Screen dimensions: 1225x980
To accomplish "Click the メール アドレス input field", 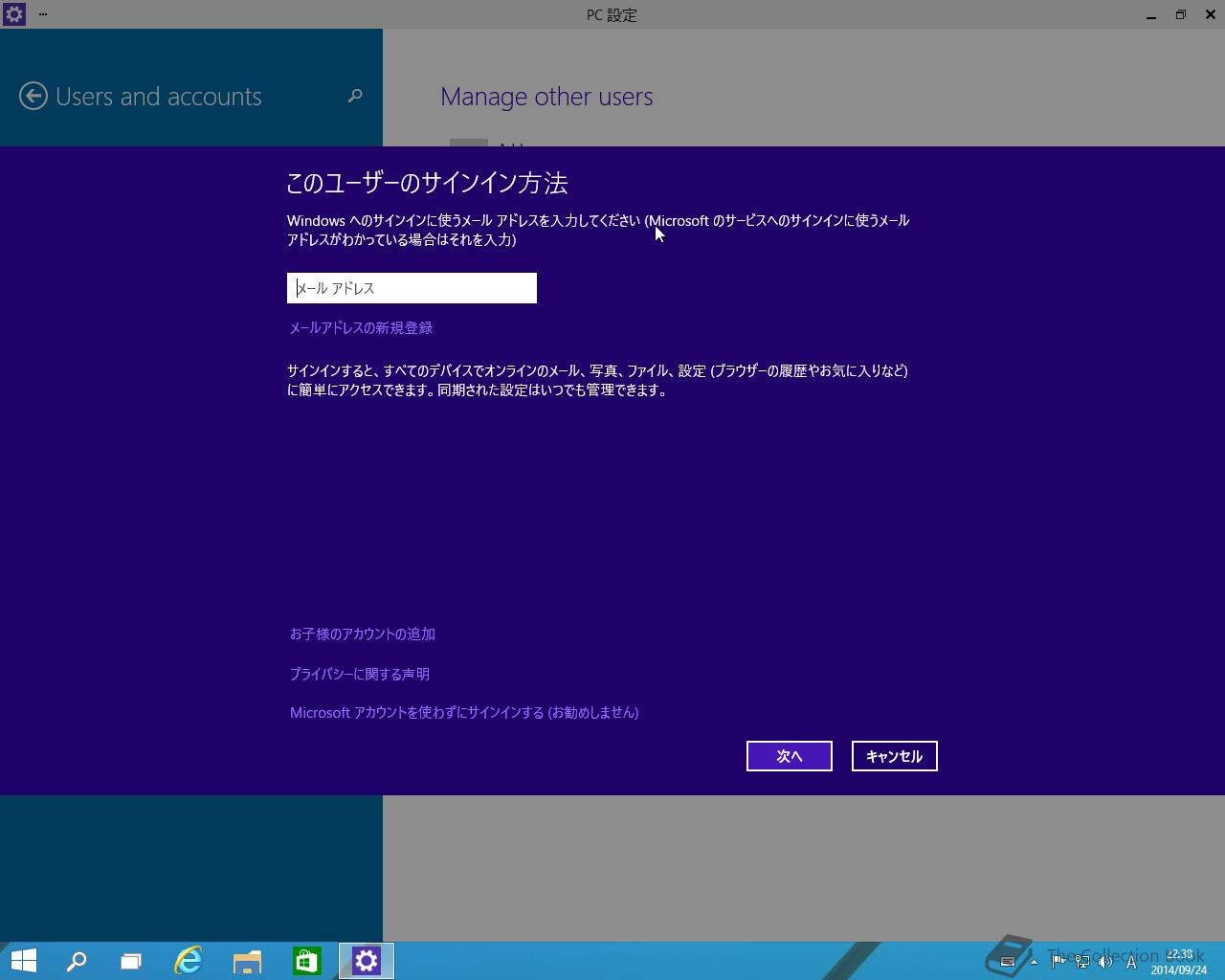I will click(x=412, y=288).
